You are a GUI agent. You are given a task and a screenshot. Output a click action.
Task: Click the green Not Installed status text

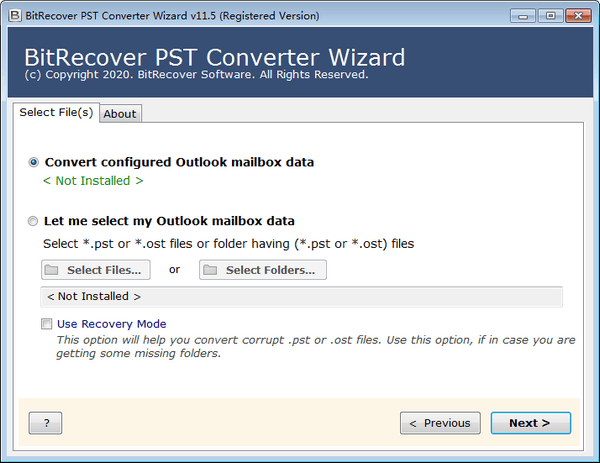coord(93,181)
